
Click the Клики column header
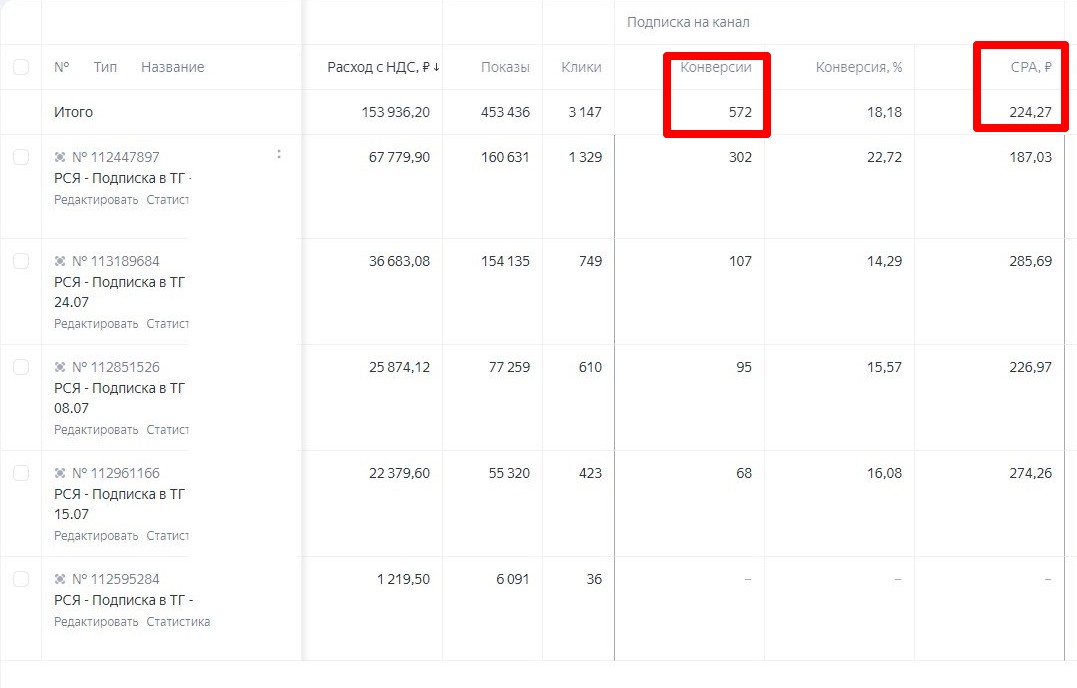pos(581,67)
